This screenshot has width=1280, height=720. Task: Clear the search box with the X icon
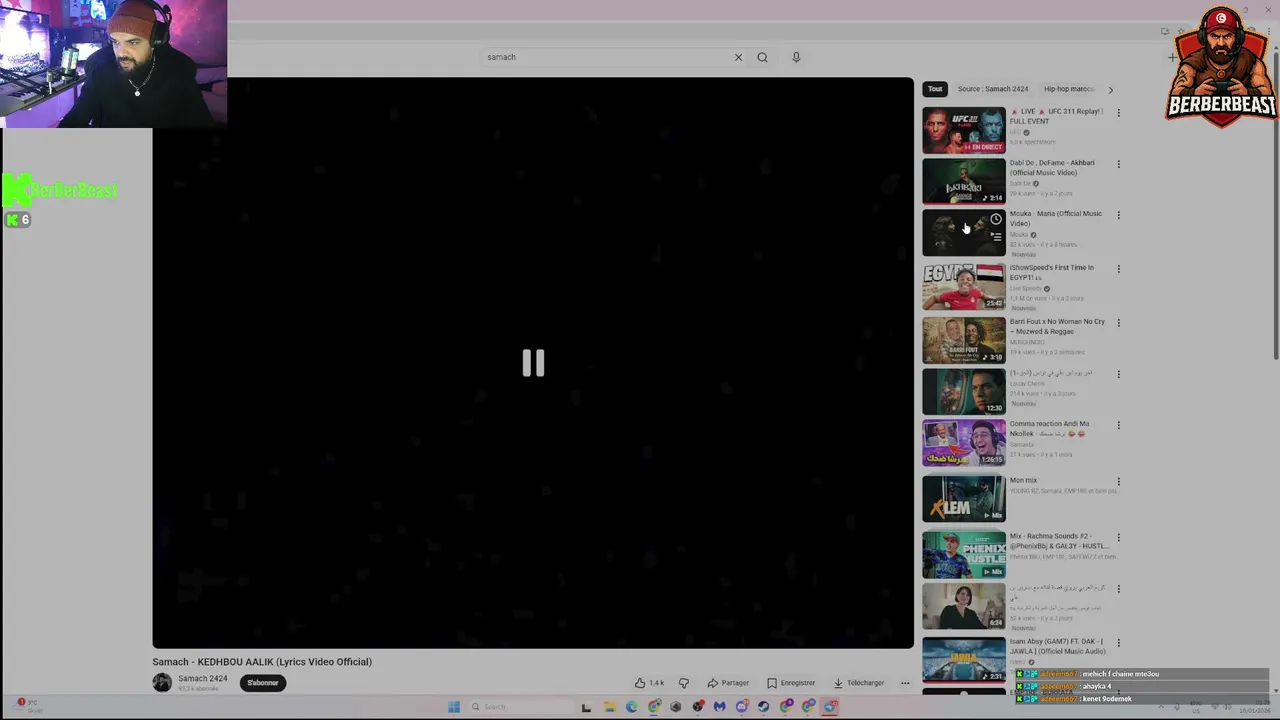(738, 57)
